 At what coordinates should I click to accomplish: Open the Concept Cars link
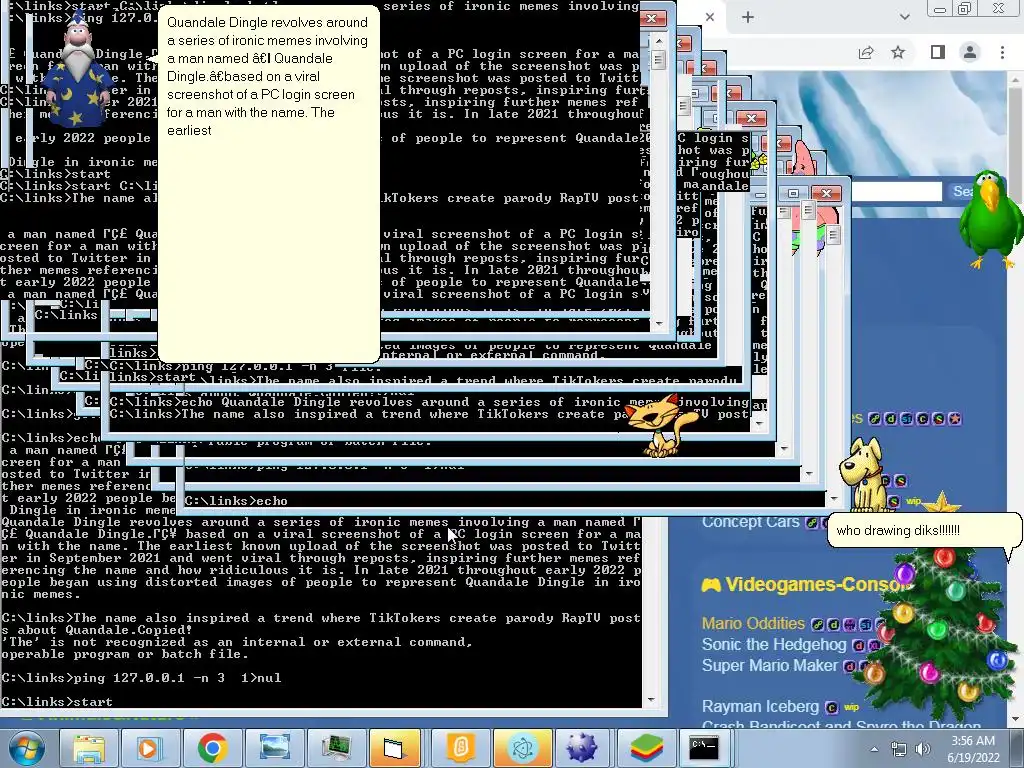750,522
